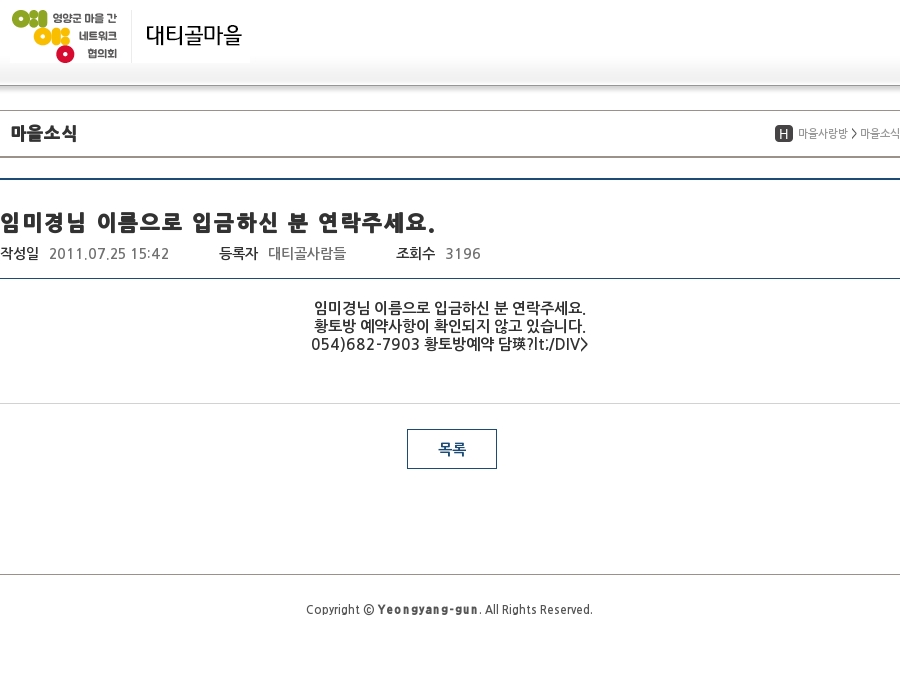Click the 조회수 label
Screen dimensions: 900x675
point(415,254)
